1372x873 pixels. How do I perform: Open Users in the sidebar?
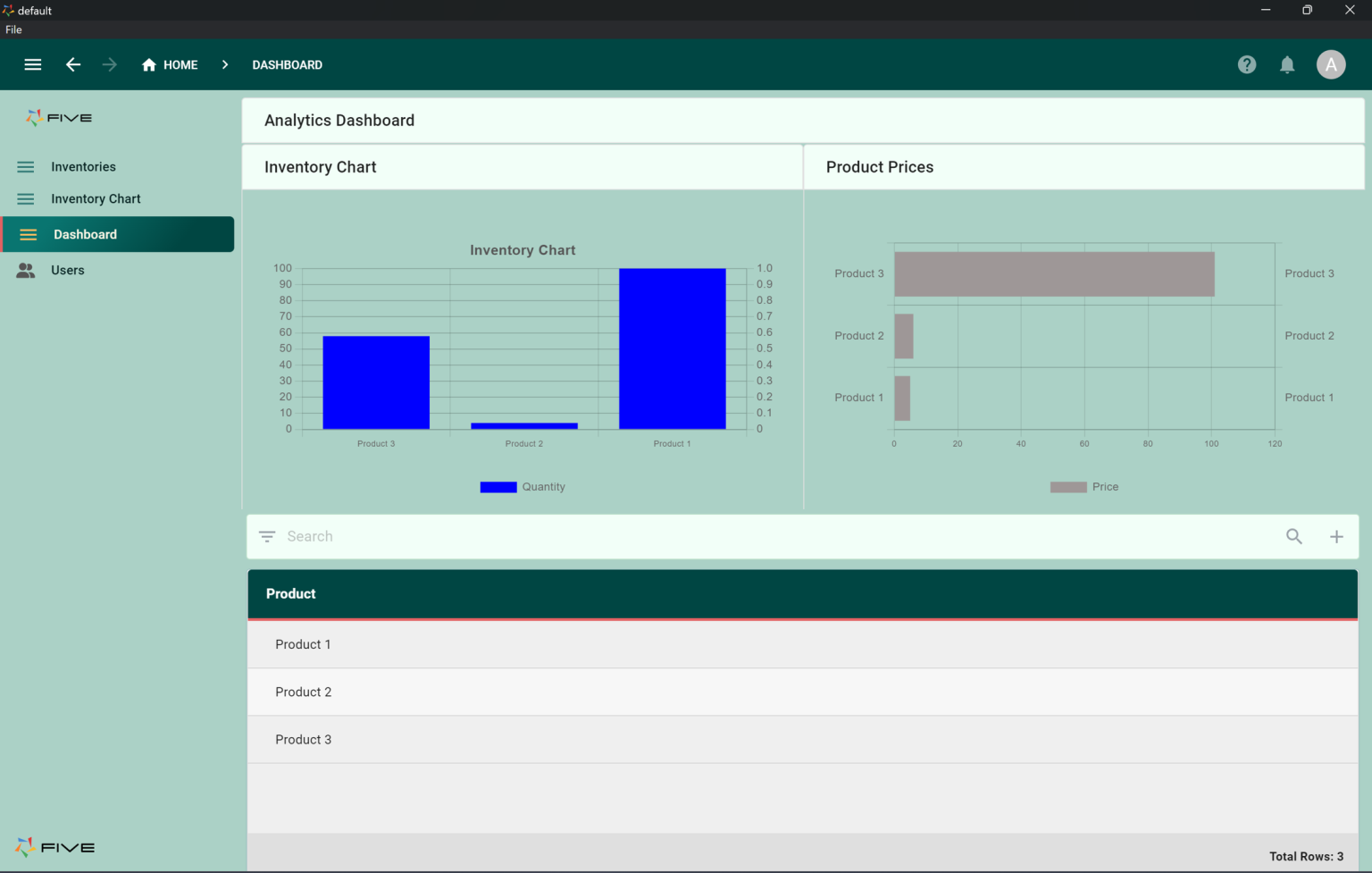[x=68, y=270]
